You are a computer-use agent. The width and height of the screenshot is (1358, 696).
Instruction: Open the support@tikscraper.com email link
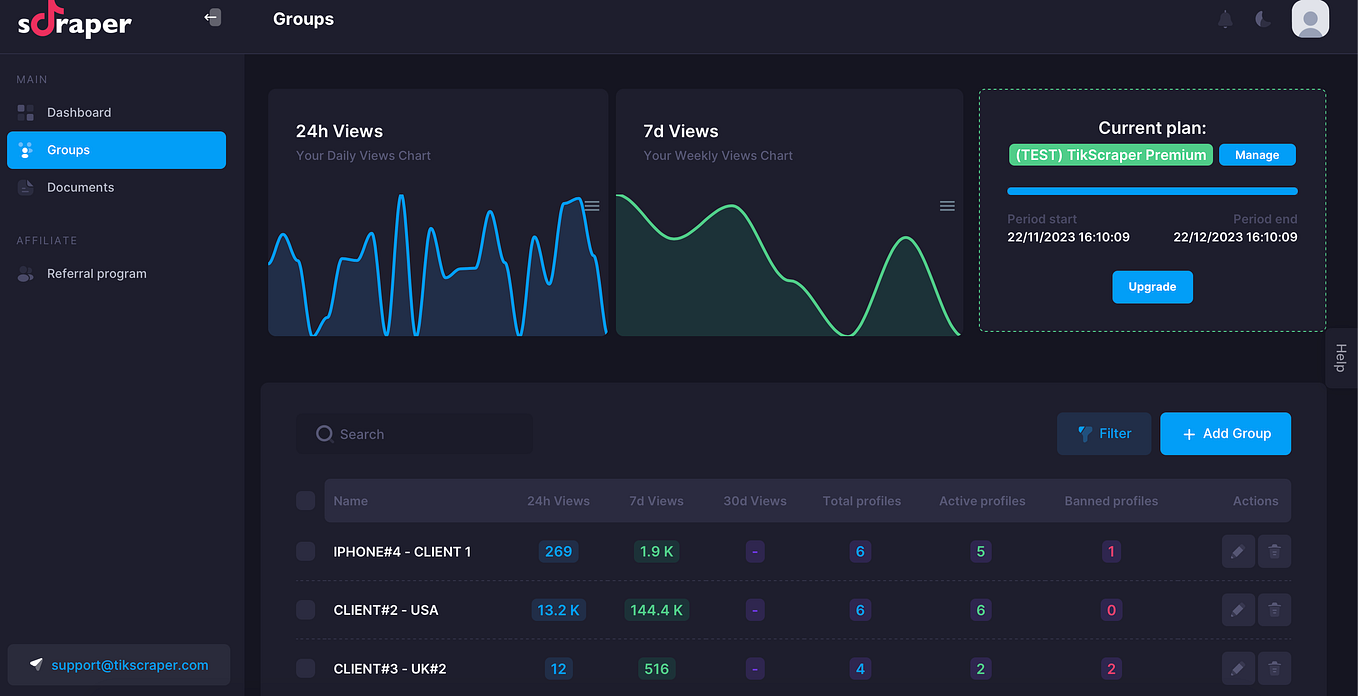click(130, 665)
